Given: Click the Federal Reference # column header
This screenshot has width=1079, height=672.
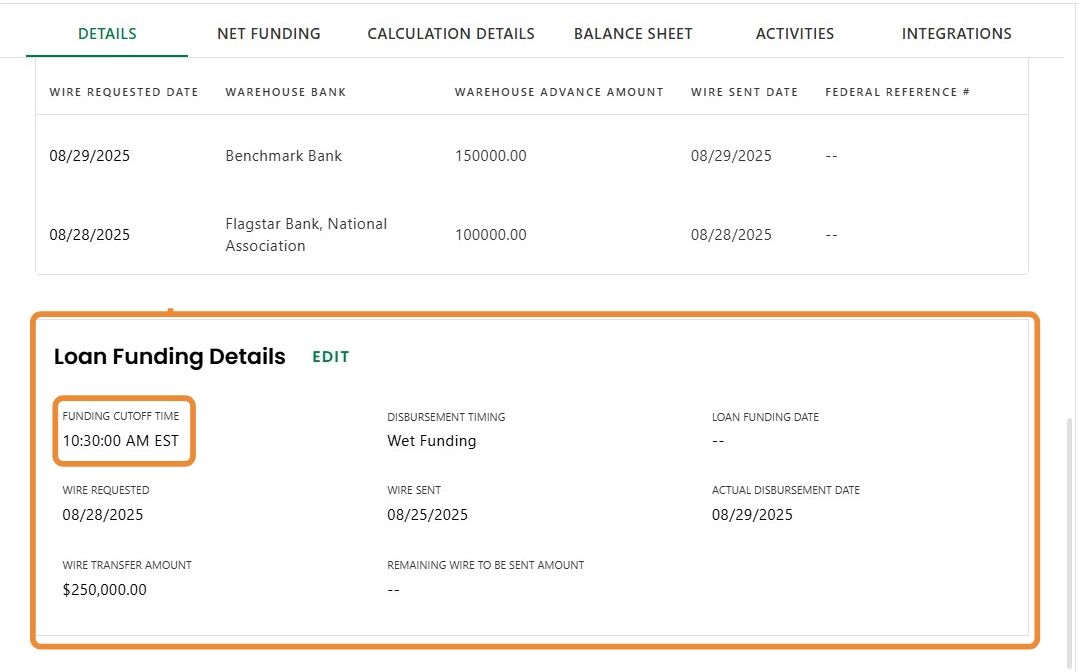Looking at the screenshot, I should pyautogui.click(x=897, y=92).
